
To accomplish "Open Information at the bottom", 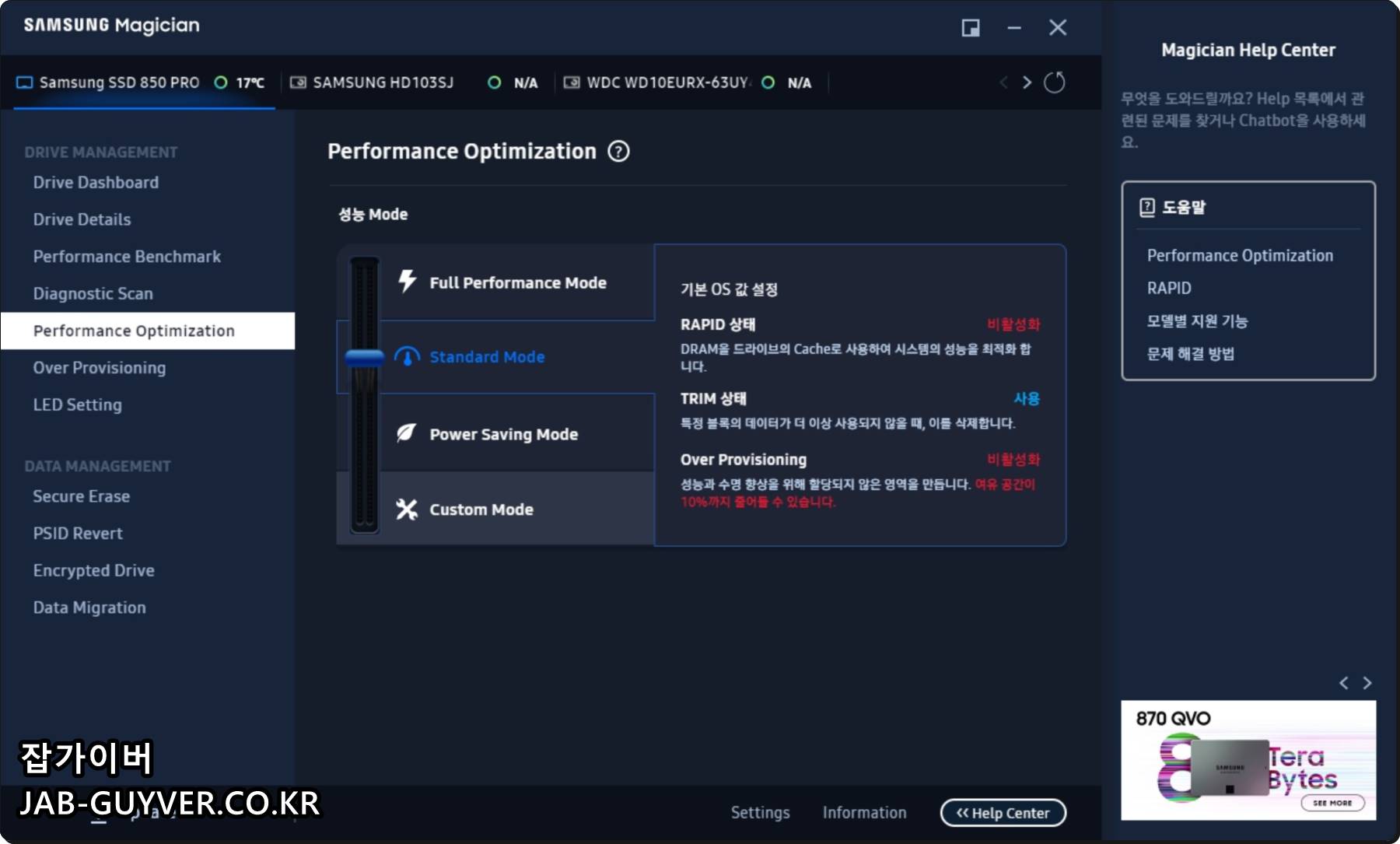I will tap(864, 813).
